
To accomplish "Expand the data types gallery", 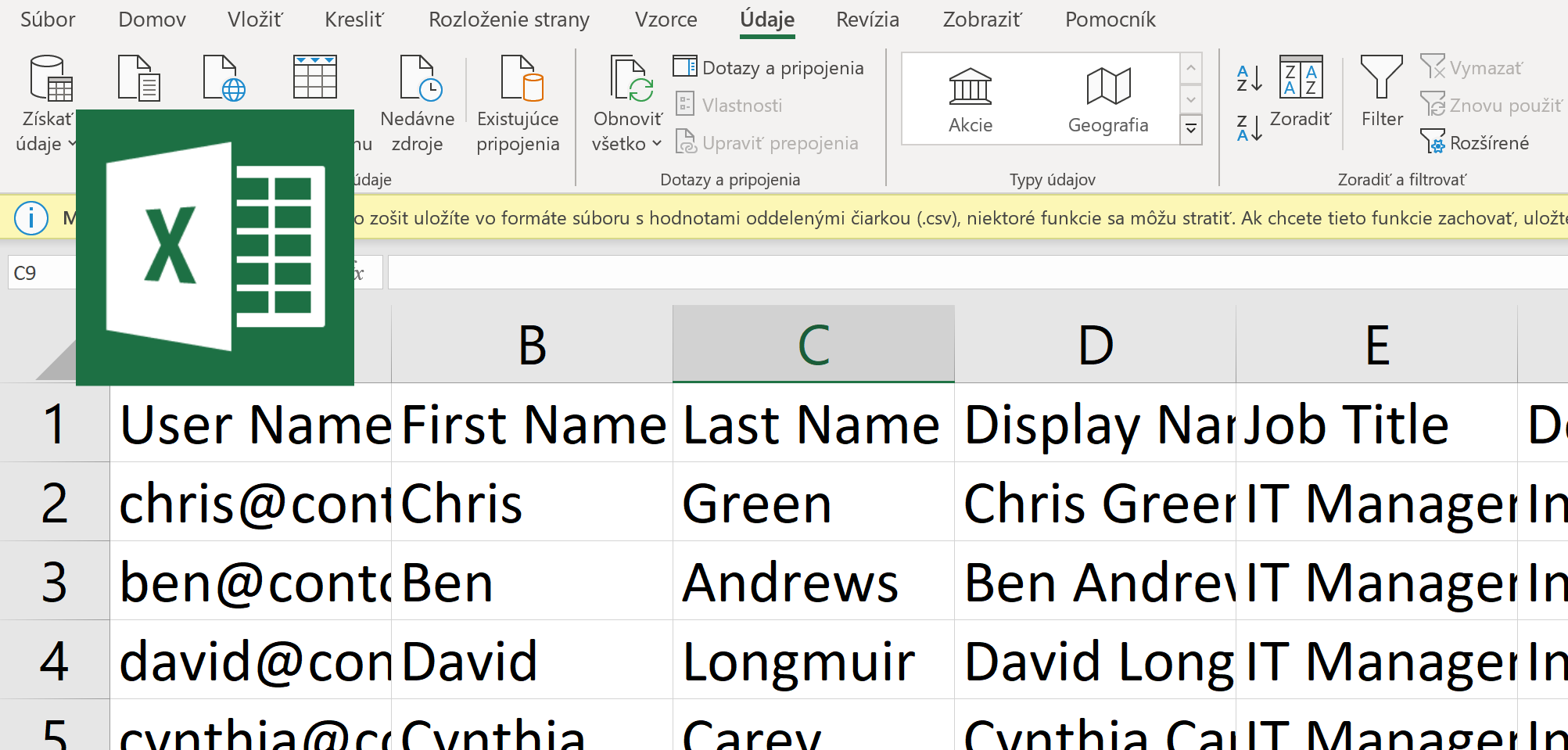I will [1190, 129].
